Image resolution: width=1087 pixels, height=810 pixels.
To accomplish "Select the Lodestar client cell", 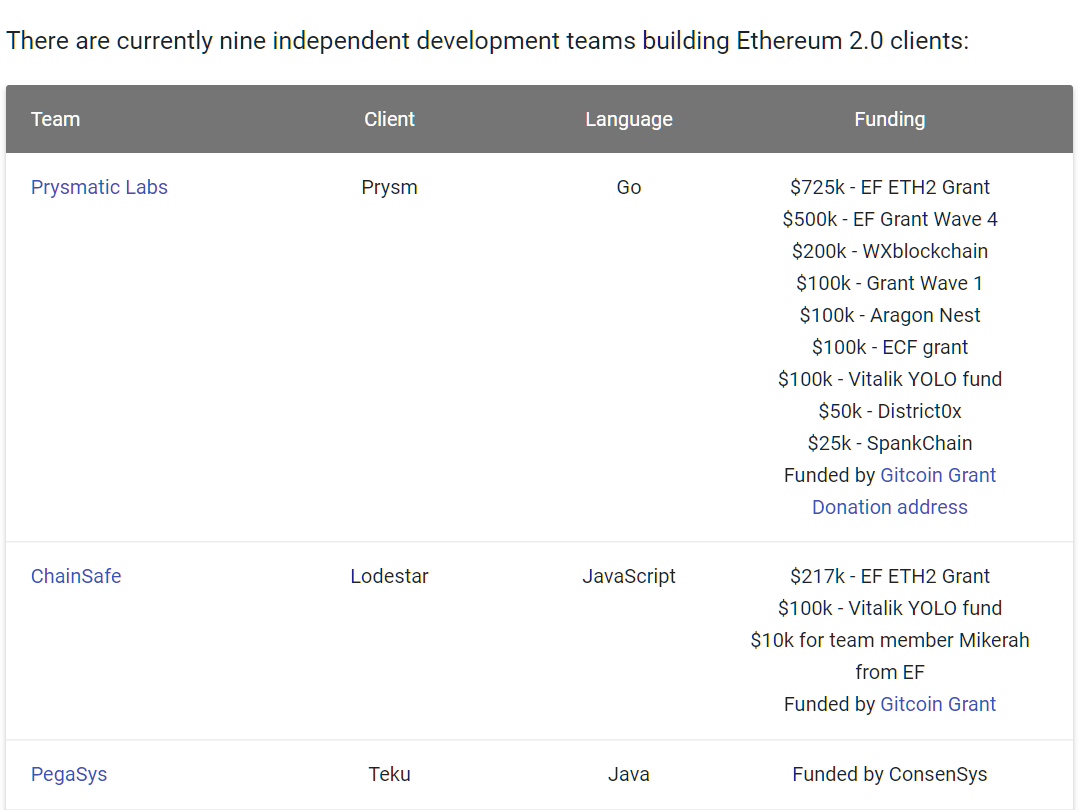I will [389, 576].
